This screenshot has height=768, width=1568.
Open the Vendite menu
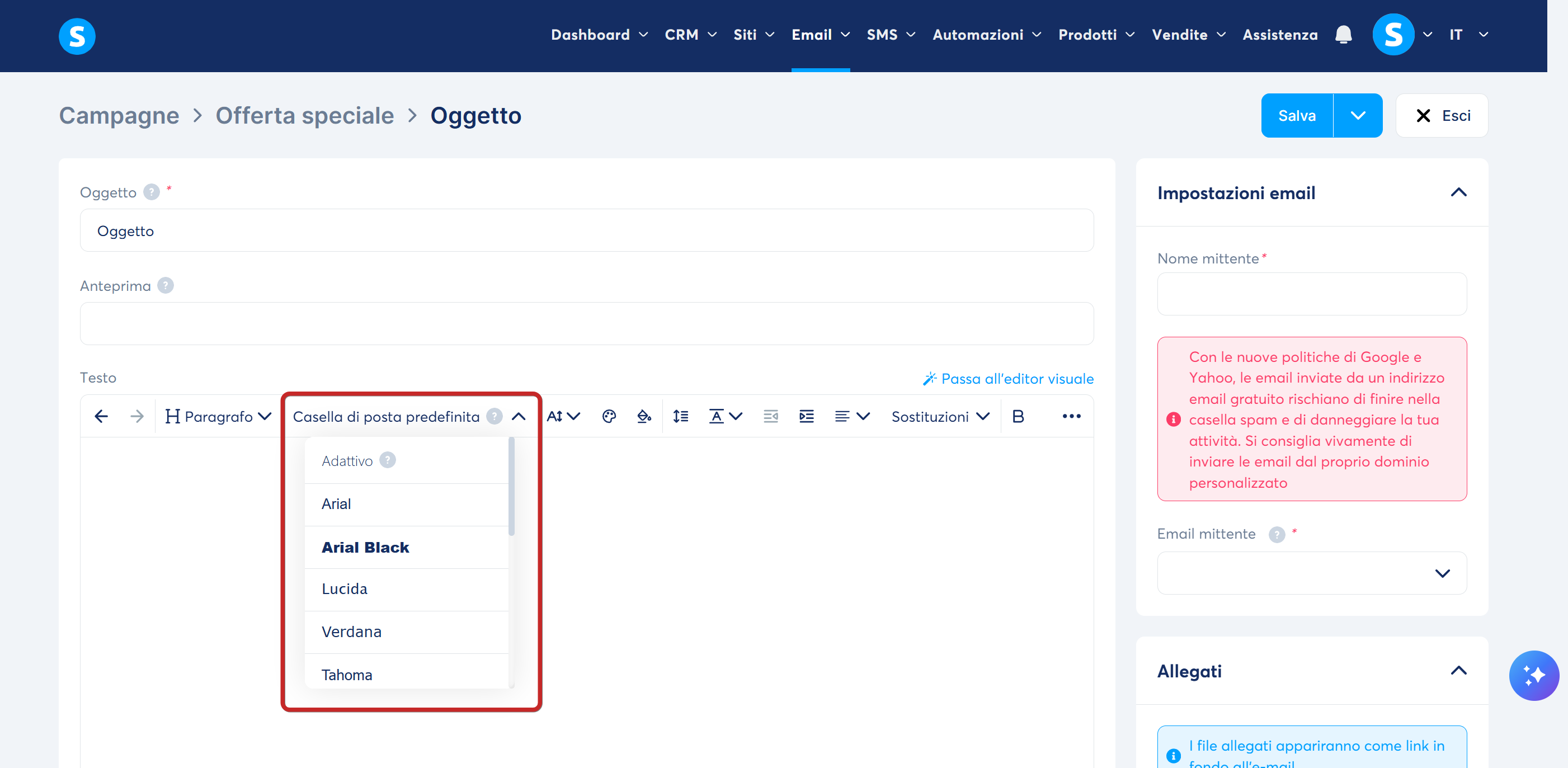1189,35
